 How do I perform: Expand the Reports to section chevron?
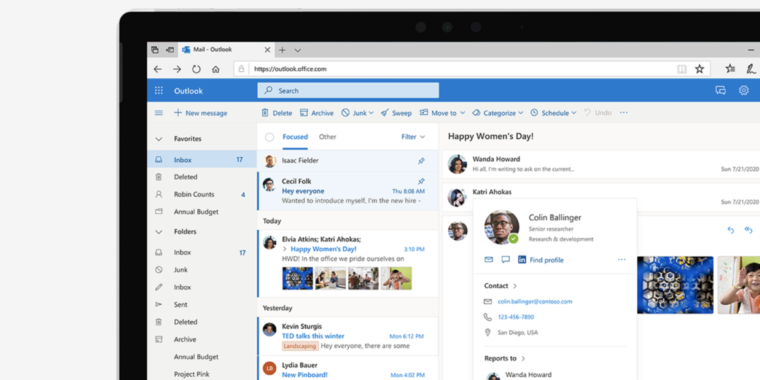pyautogui.click(x=523, y=359)
